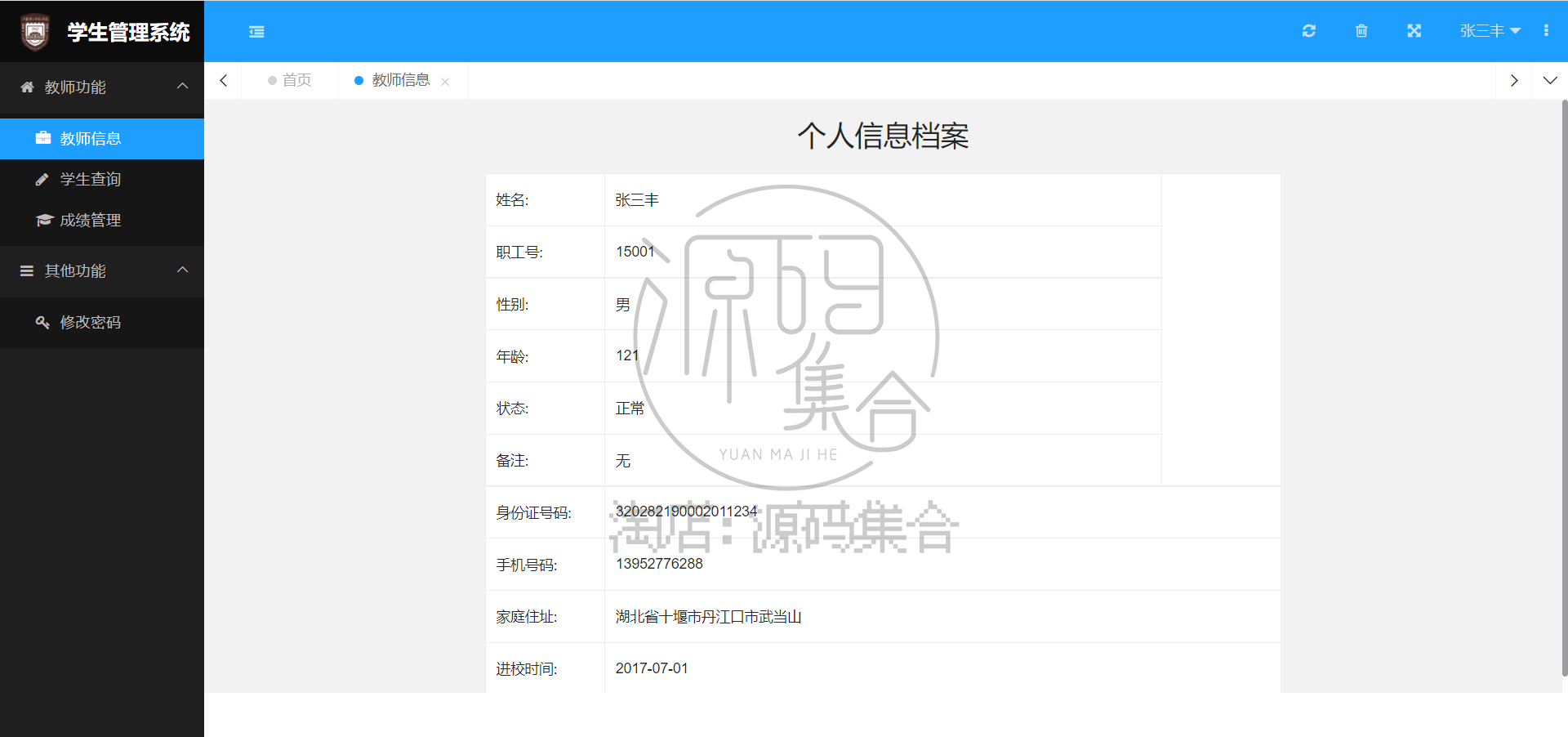1568x737 pixels.
Task: Click the graduation cap icon beside 成绩管理
Action: pyautogui.click(x=44, y=220)
